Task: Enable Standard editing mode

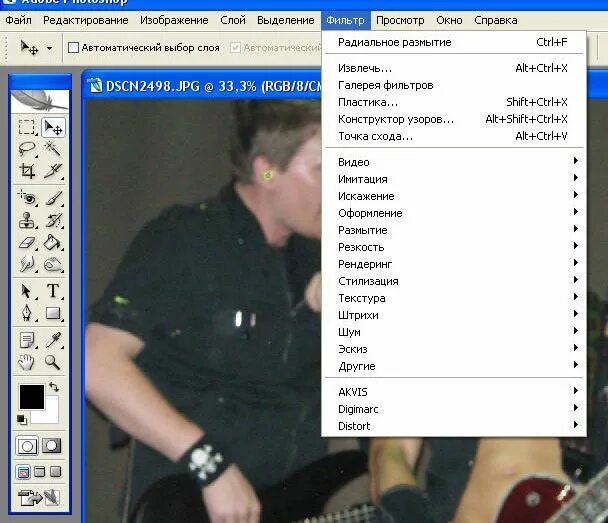Action: [27, 446]
